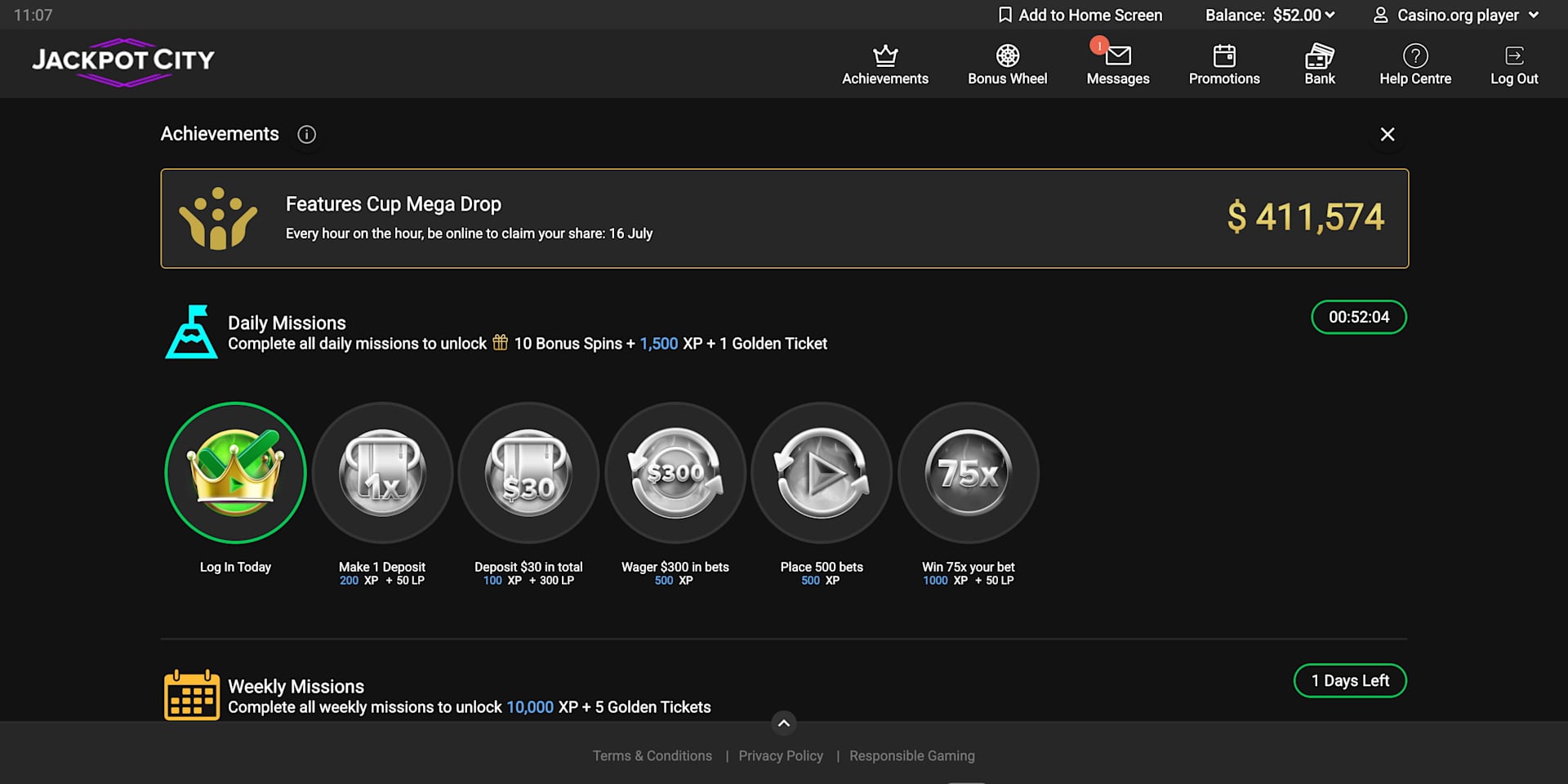
Task: Click the Achievements info icon
Action: point(306,135)
